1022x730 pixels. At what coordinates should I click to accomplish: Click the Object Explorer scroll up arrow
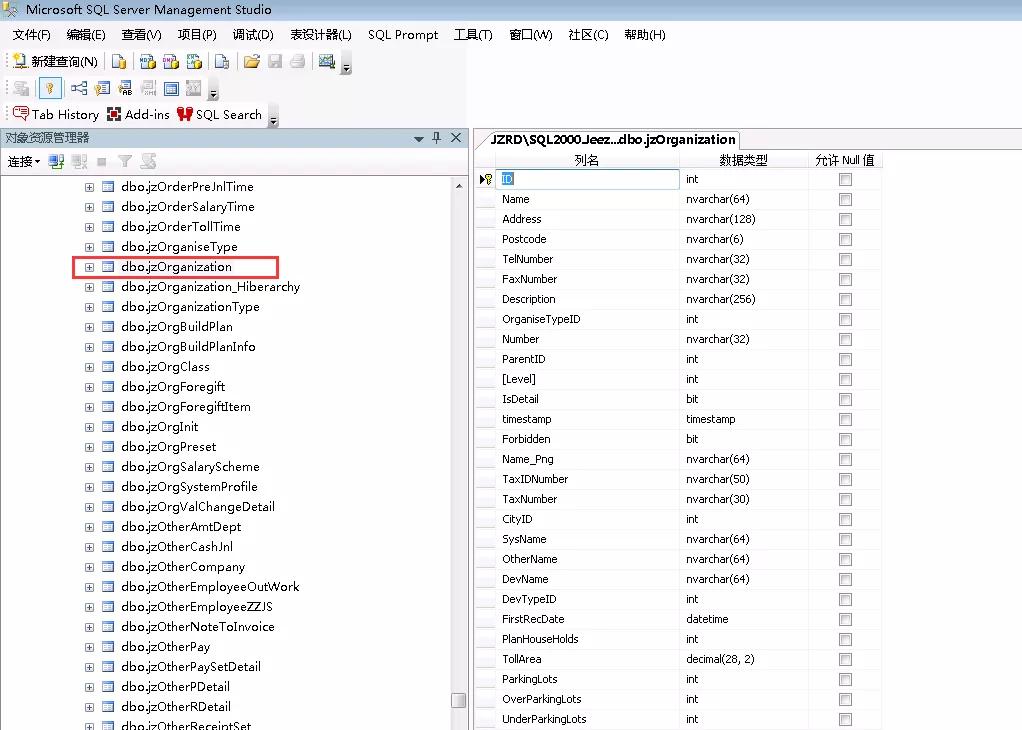pos(459,186)
